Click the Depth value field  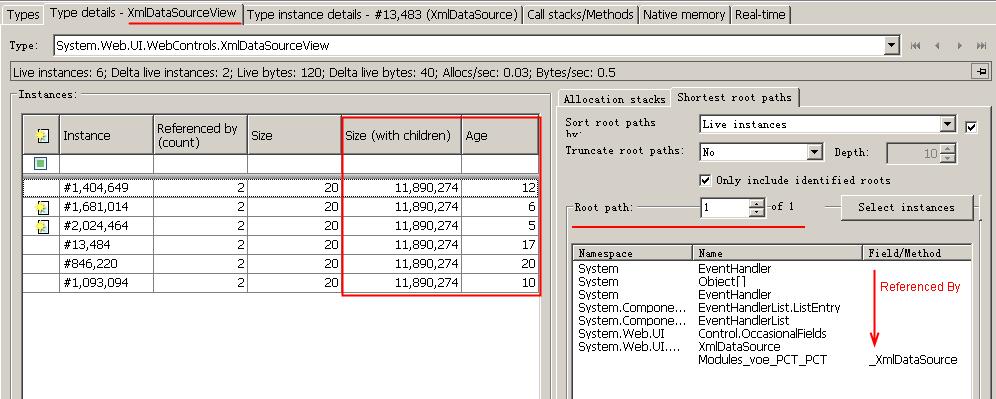[x=913, y=153]
